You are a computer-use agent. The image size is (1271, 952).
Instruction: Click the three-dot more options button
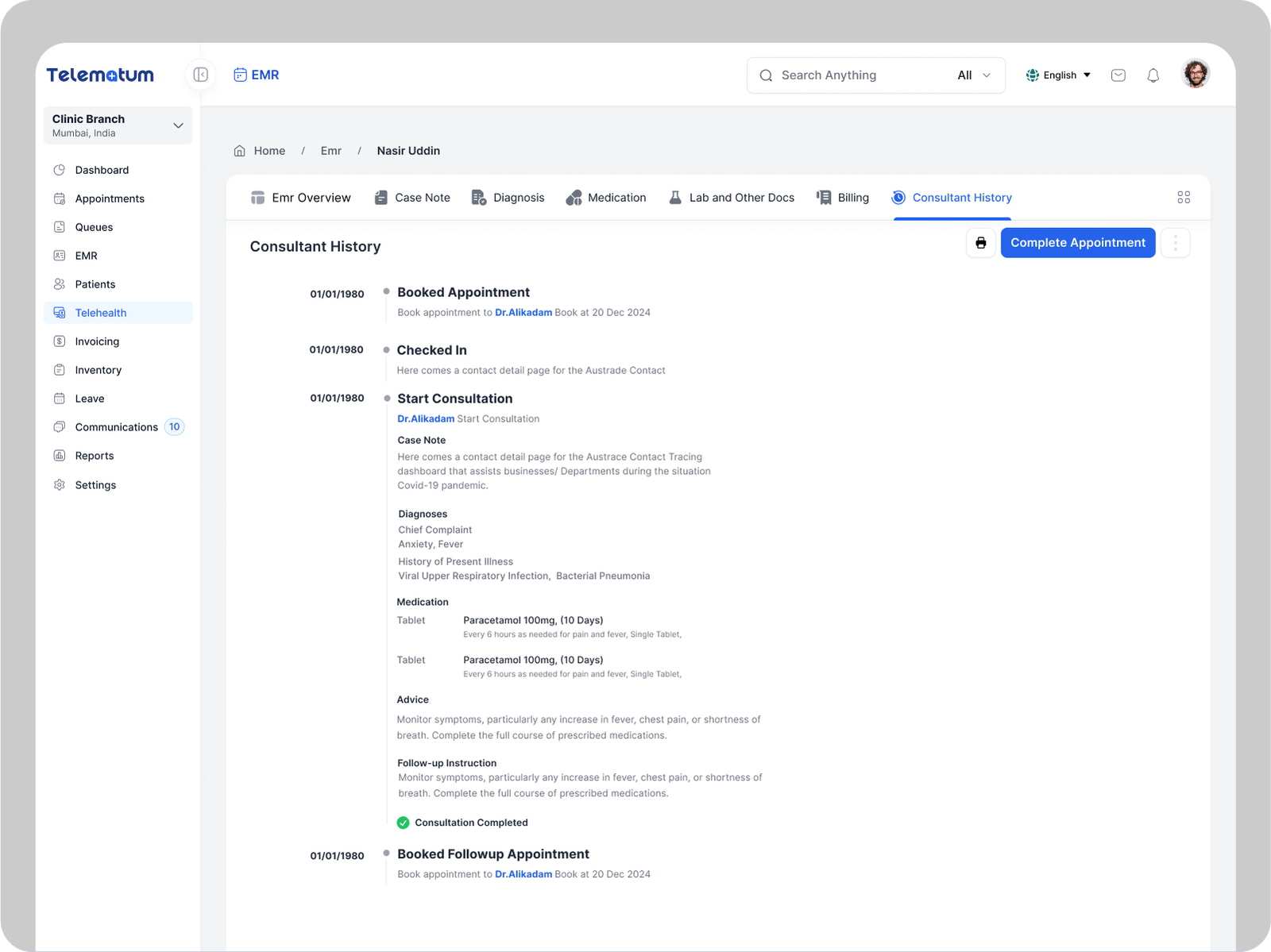pyautogui.click(x=1175, y=243)
